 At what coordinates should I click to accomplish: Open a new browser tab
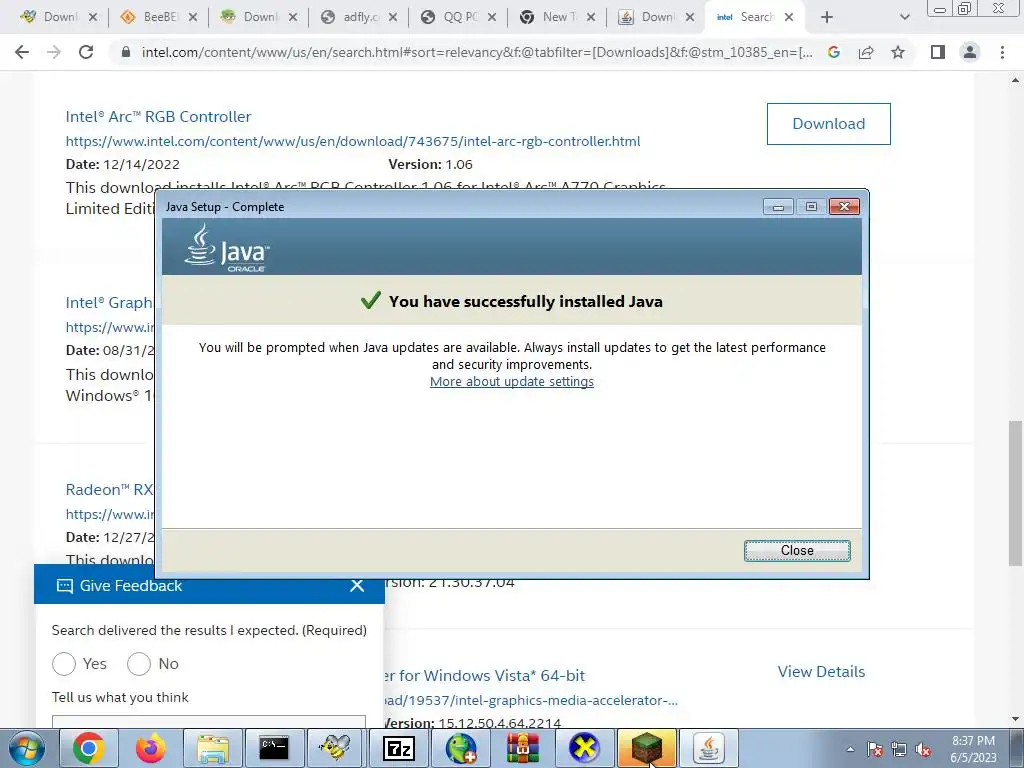point(827,17)
